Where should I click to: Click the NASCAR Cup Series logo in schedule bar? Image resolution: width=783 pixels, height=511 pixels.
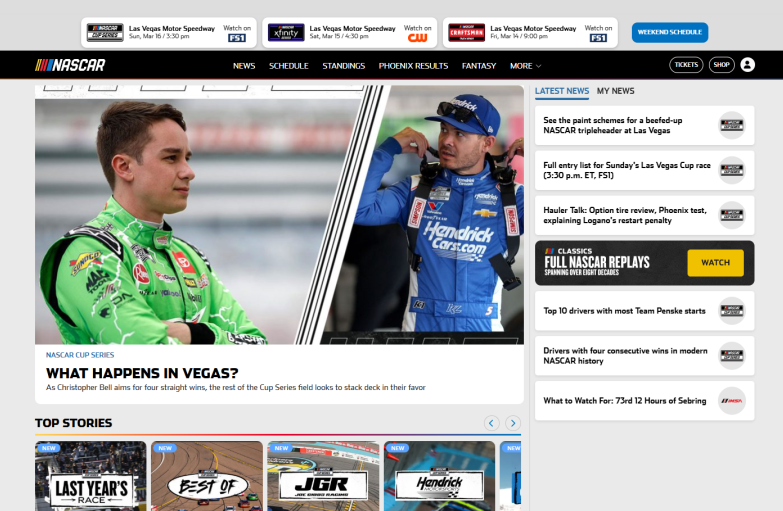tap(105, 32)
